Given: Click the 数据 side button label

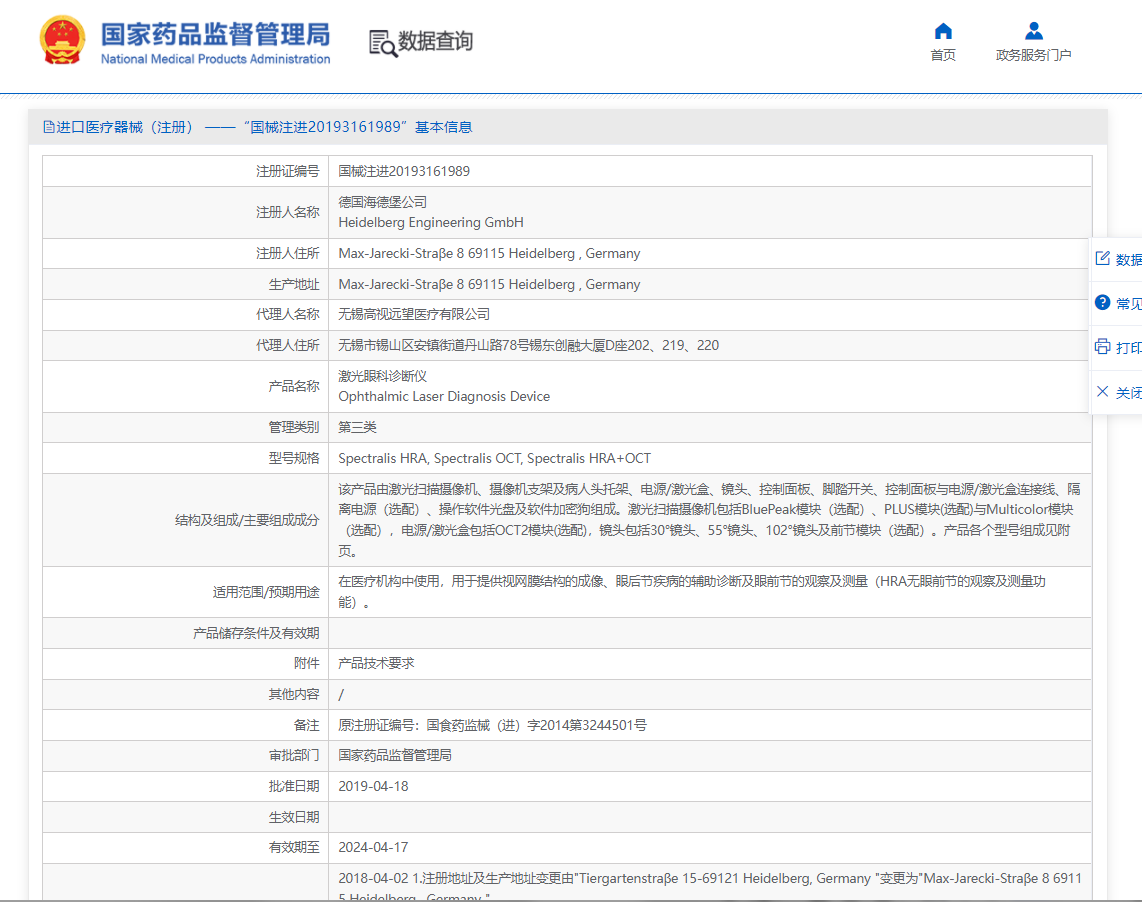Looking at the screenshot, I should [1129, 259].
